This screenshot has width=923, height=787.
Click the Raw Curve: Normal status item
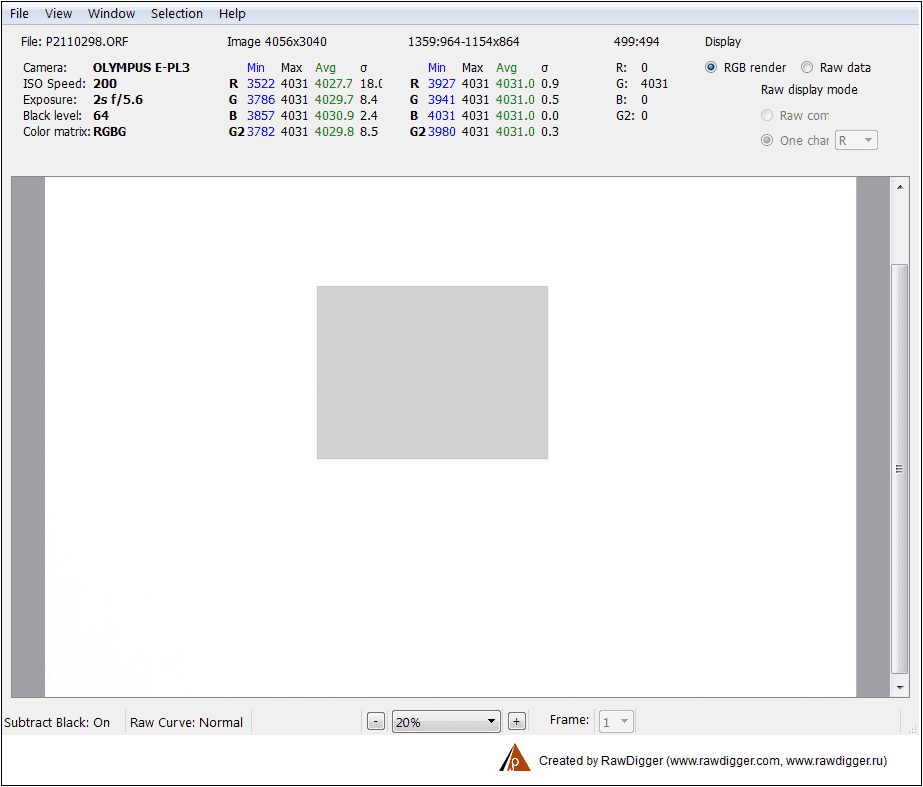(186, 722)
